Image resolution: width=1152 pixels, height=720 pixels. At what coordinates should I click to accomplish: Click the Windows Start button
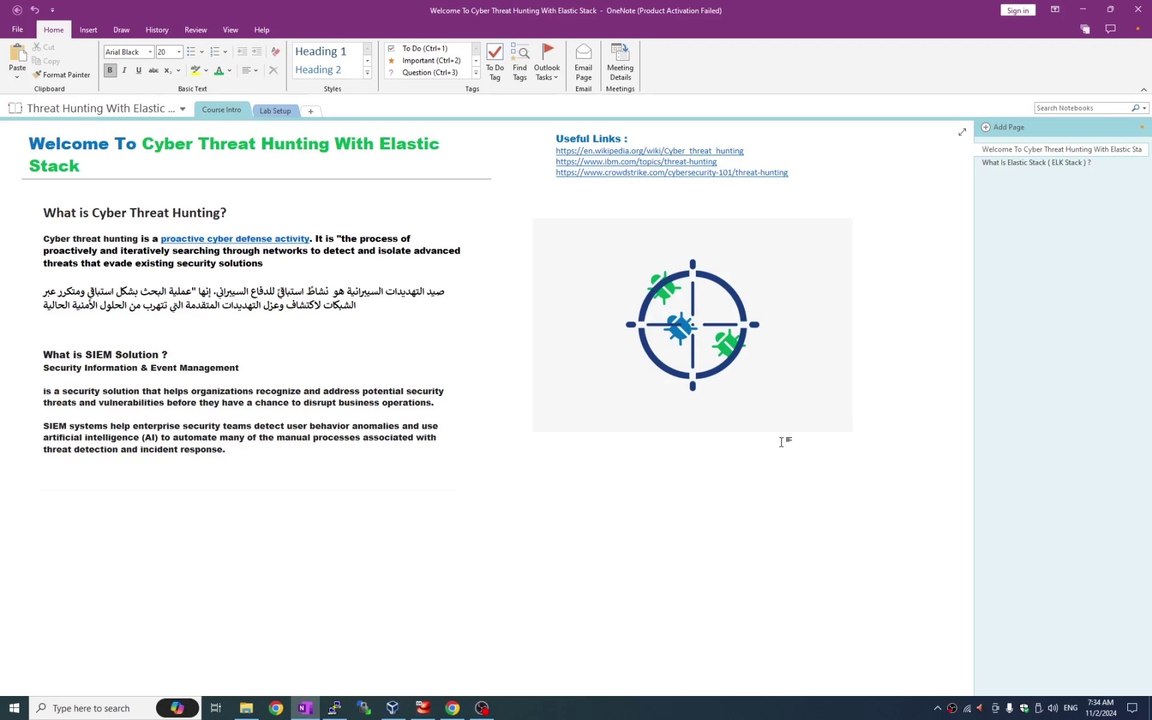pyautogui.click(x=14, y=708)
